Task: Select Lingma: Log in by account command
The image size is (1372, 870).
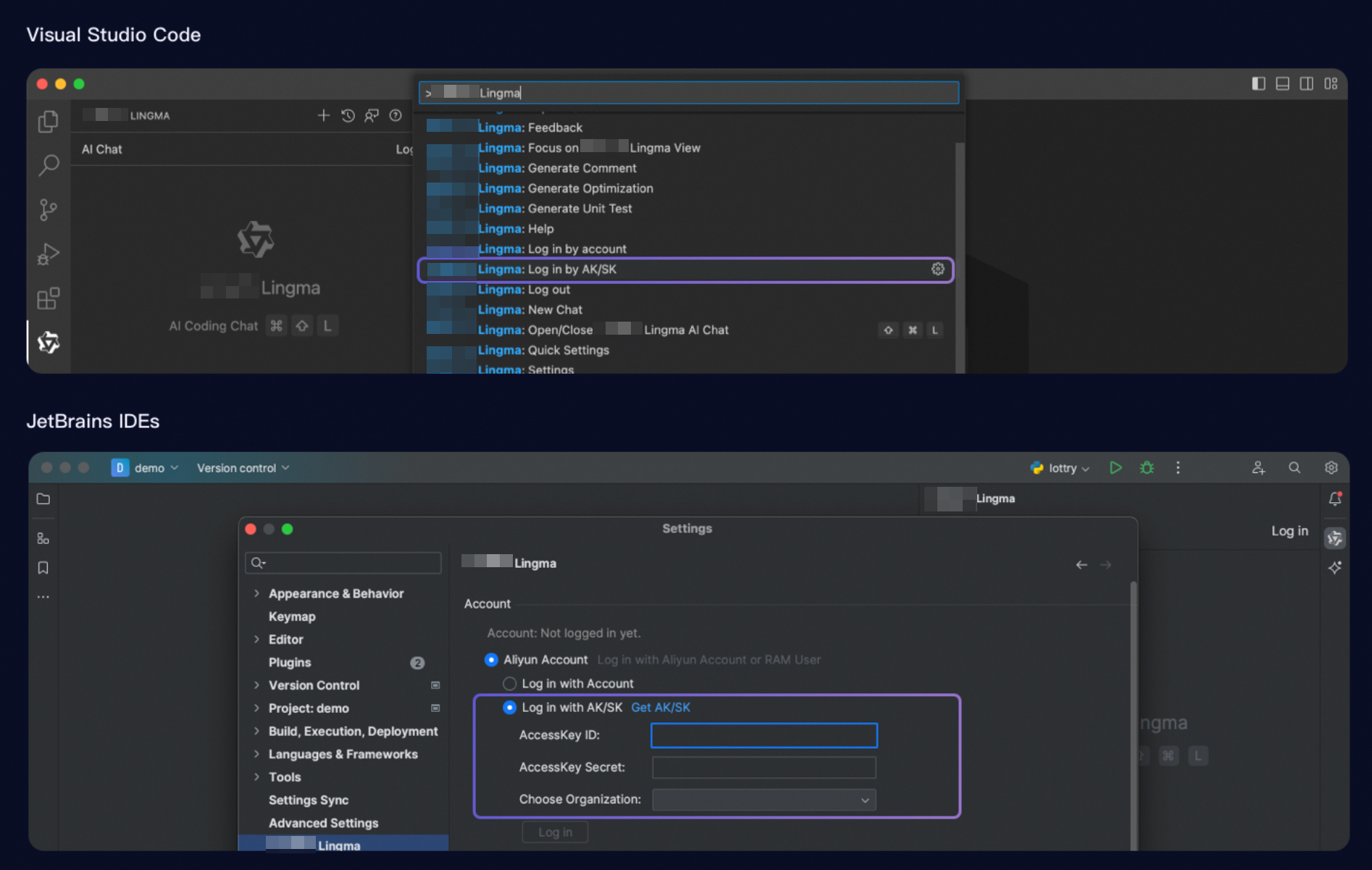Action: click(x=685, y=248)
